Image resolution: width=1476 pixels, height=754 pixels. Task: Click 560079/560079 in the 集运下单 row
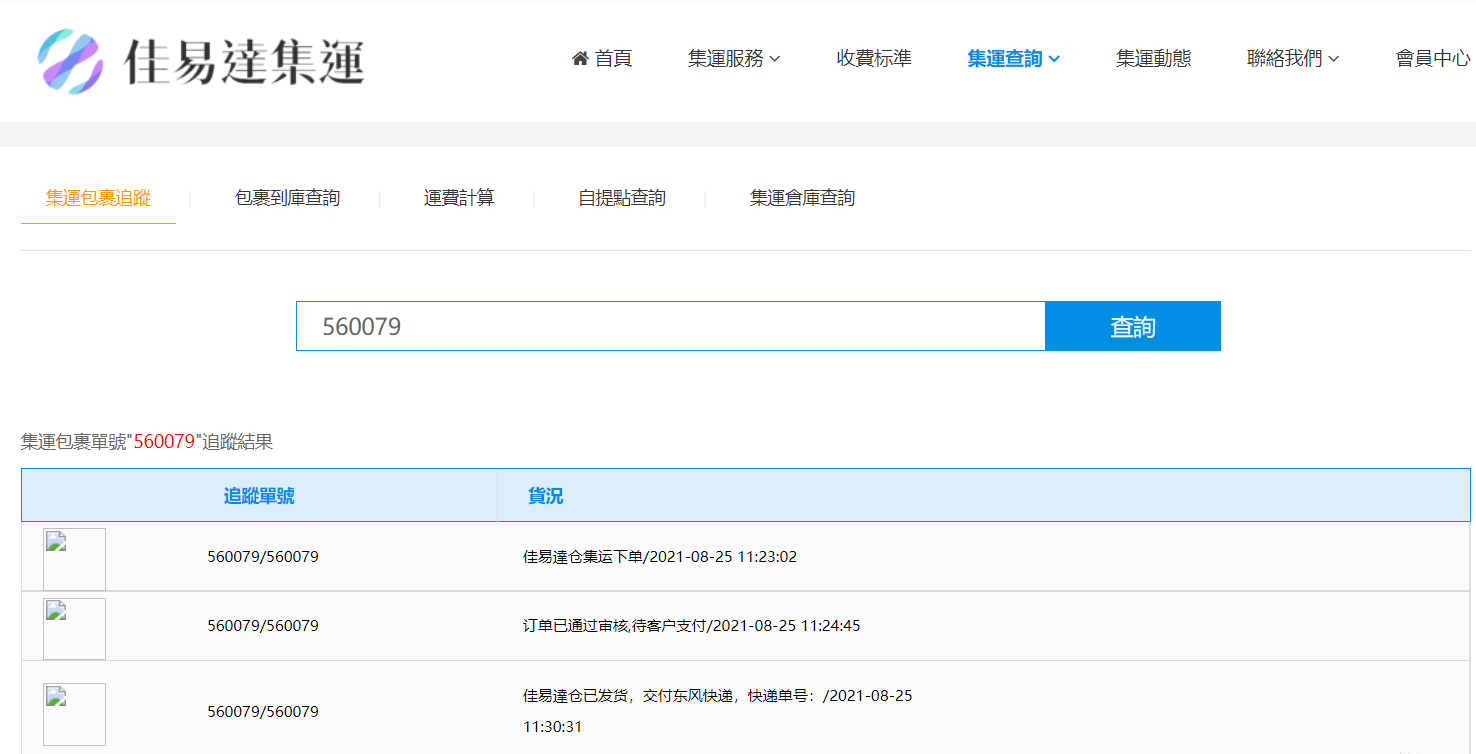coord(263,557)
